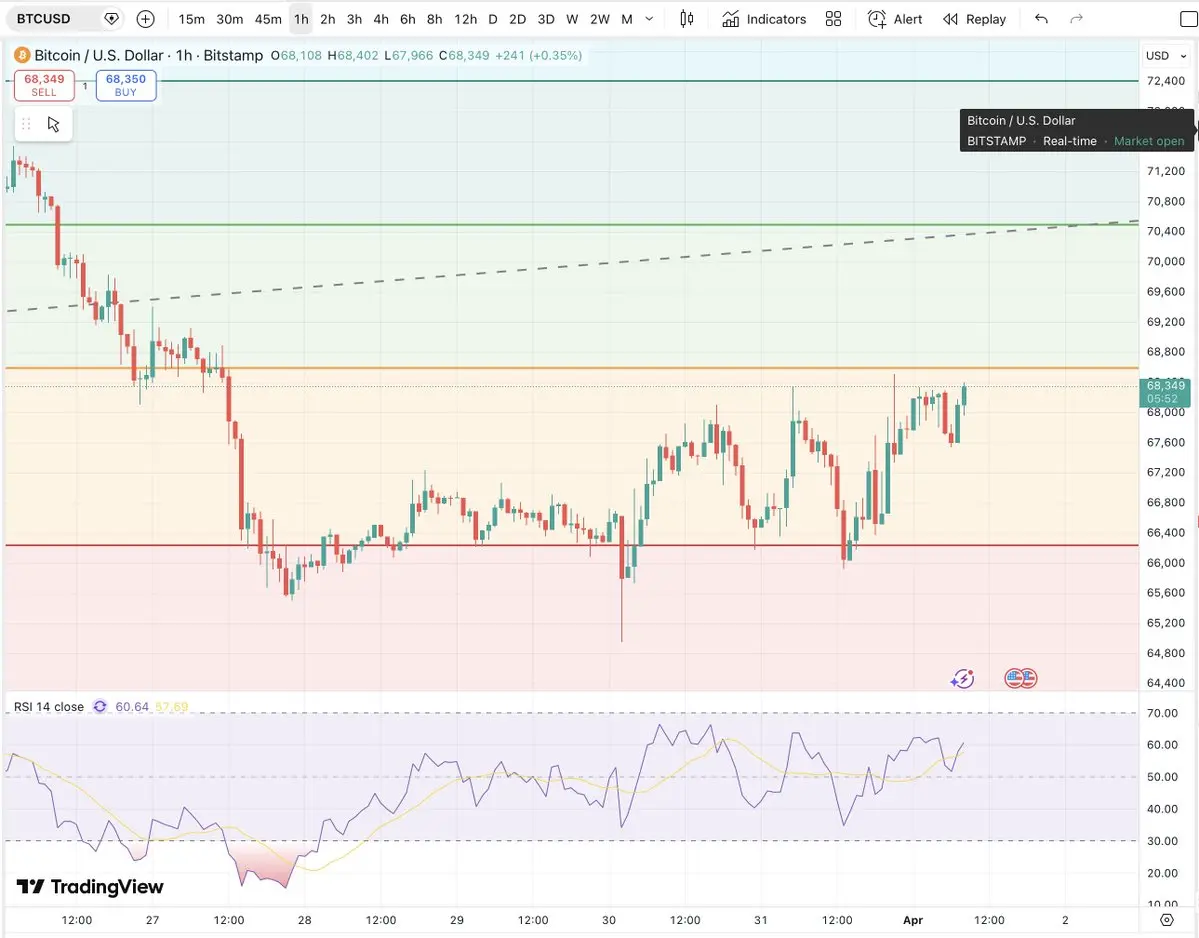Set chart to 2D interval
1199x938 pixels.
518,19
